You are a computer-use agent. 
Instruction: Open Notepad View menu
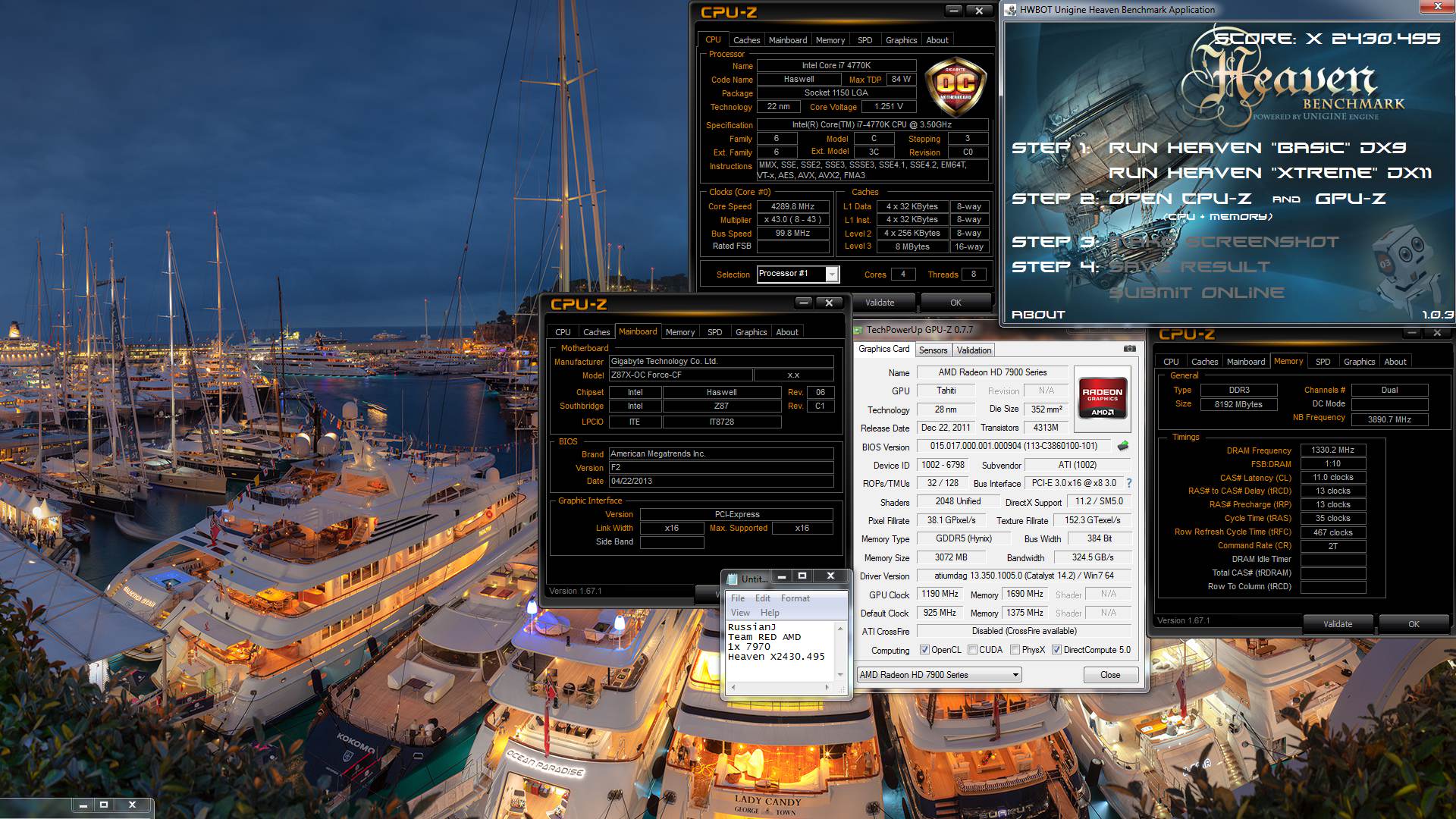point(740,613)
